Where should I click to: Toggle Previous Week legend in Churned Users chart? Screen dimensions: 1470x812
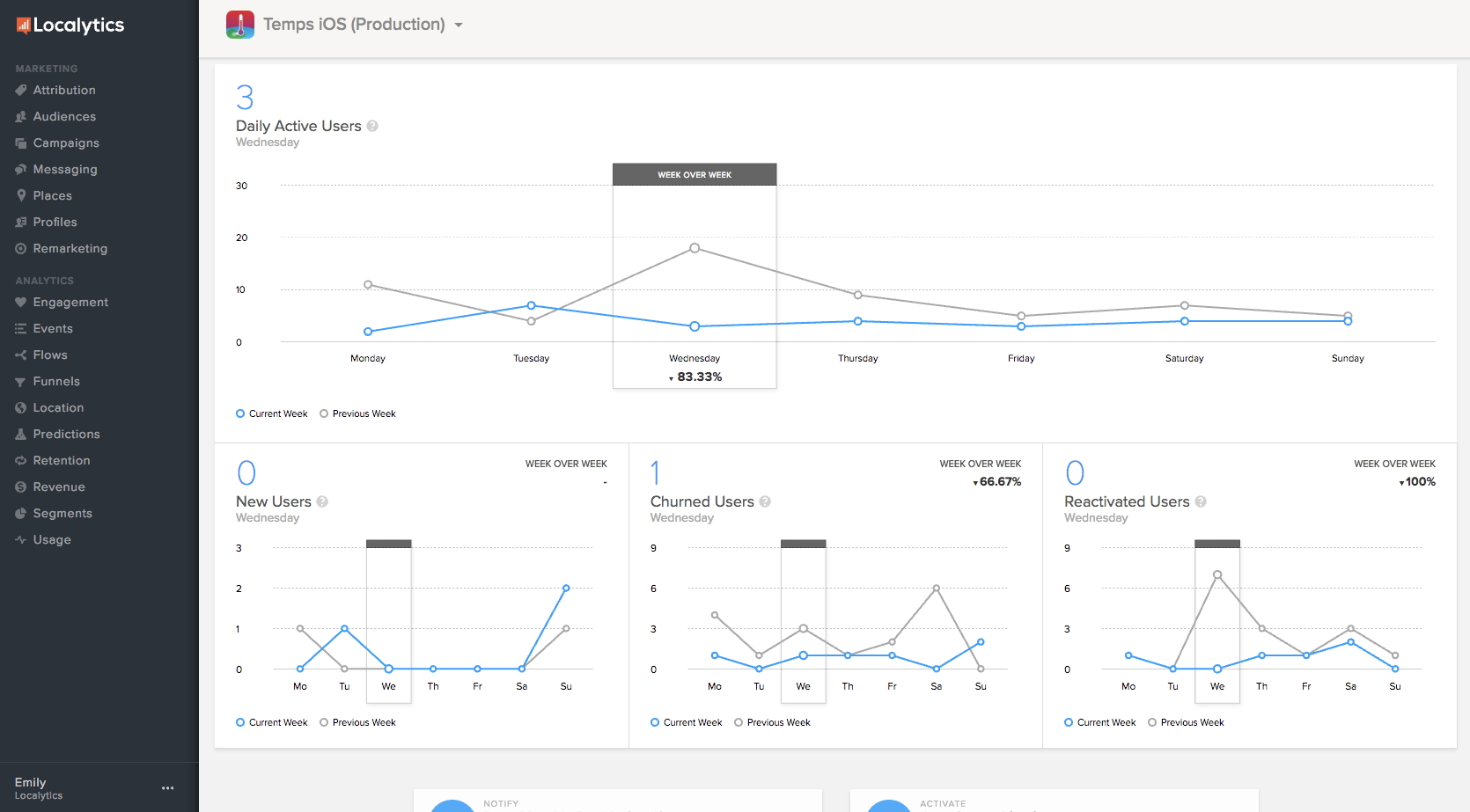coord(772,722)
